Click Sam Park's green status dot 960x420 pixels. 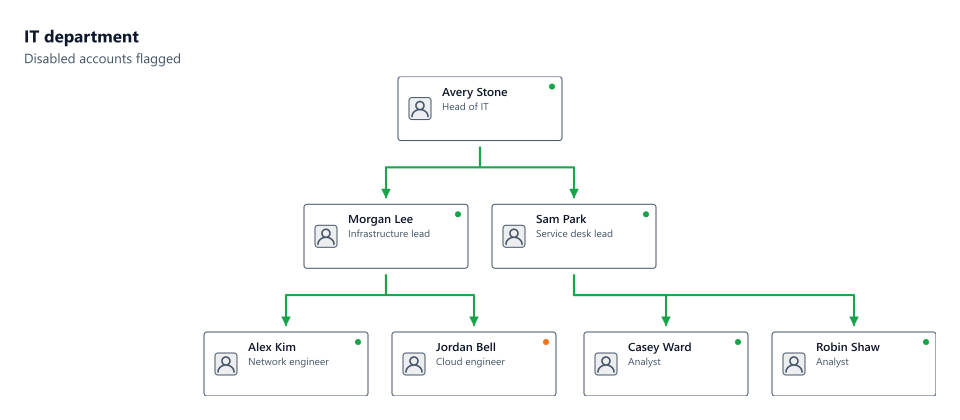pos(646,214)
